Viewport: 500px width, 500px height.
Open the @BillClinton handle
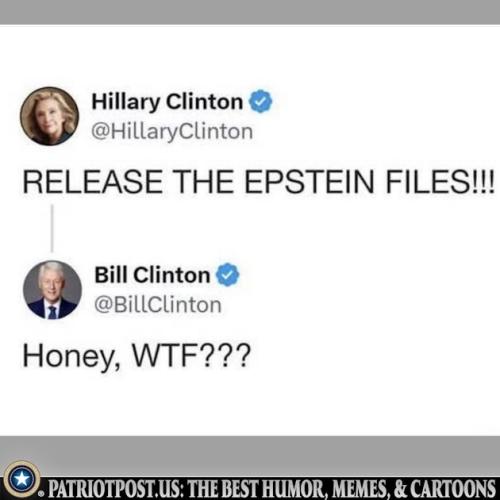tap(158, 305)
